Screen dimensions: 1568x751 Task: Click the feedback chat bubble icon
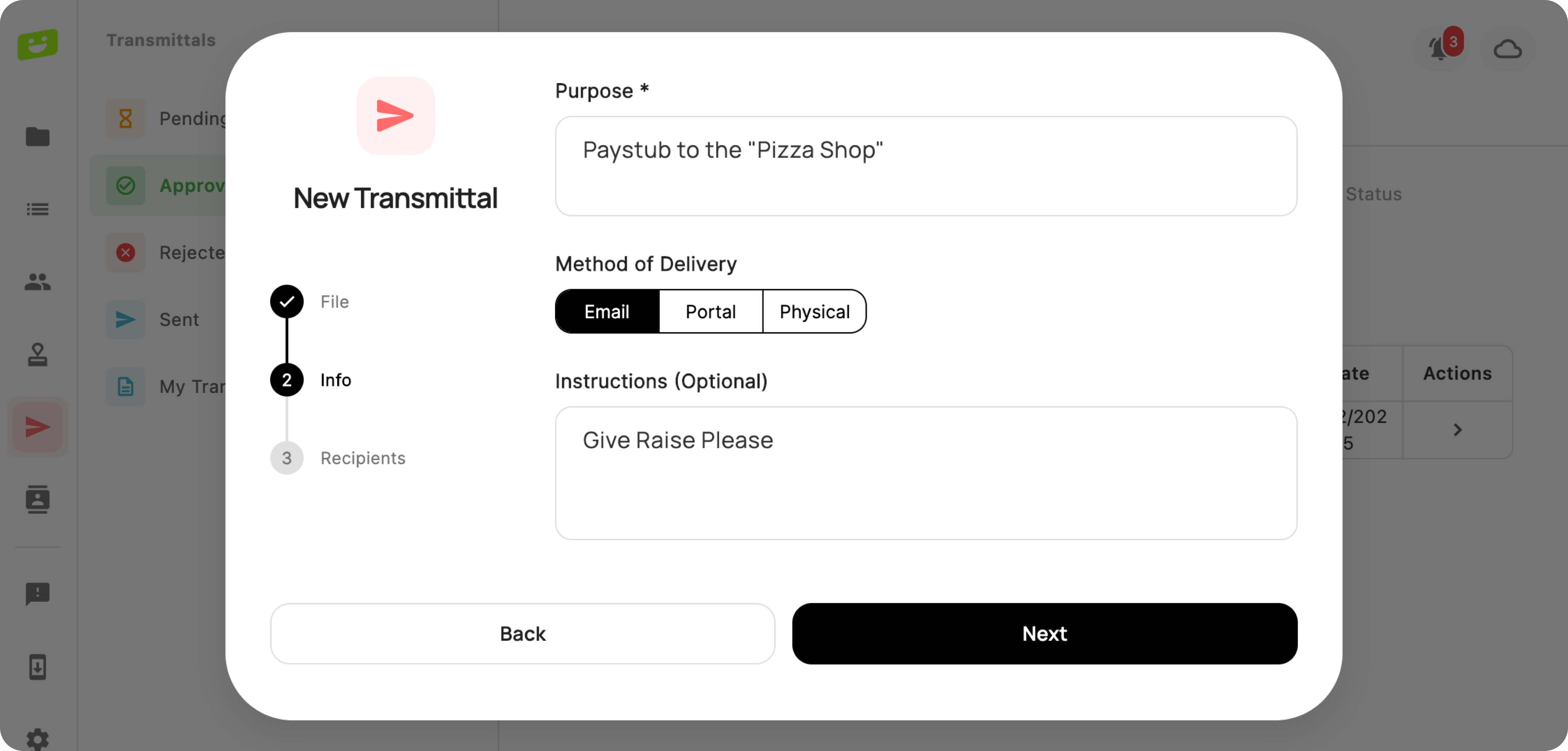(x=38, y=593)
